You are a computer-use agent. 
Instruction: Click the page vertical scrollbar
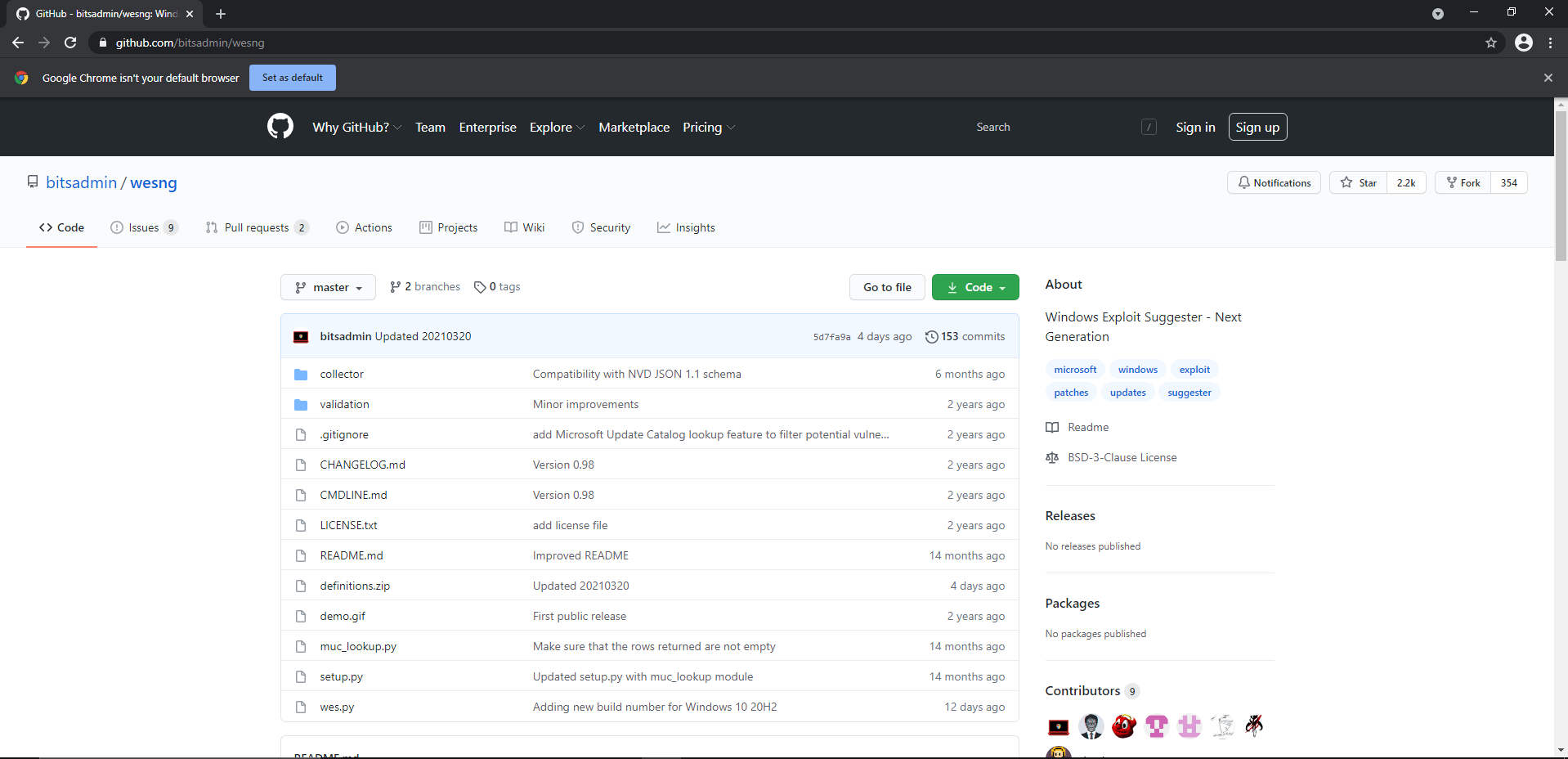(1561, 186)
